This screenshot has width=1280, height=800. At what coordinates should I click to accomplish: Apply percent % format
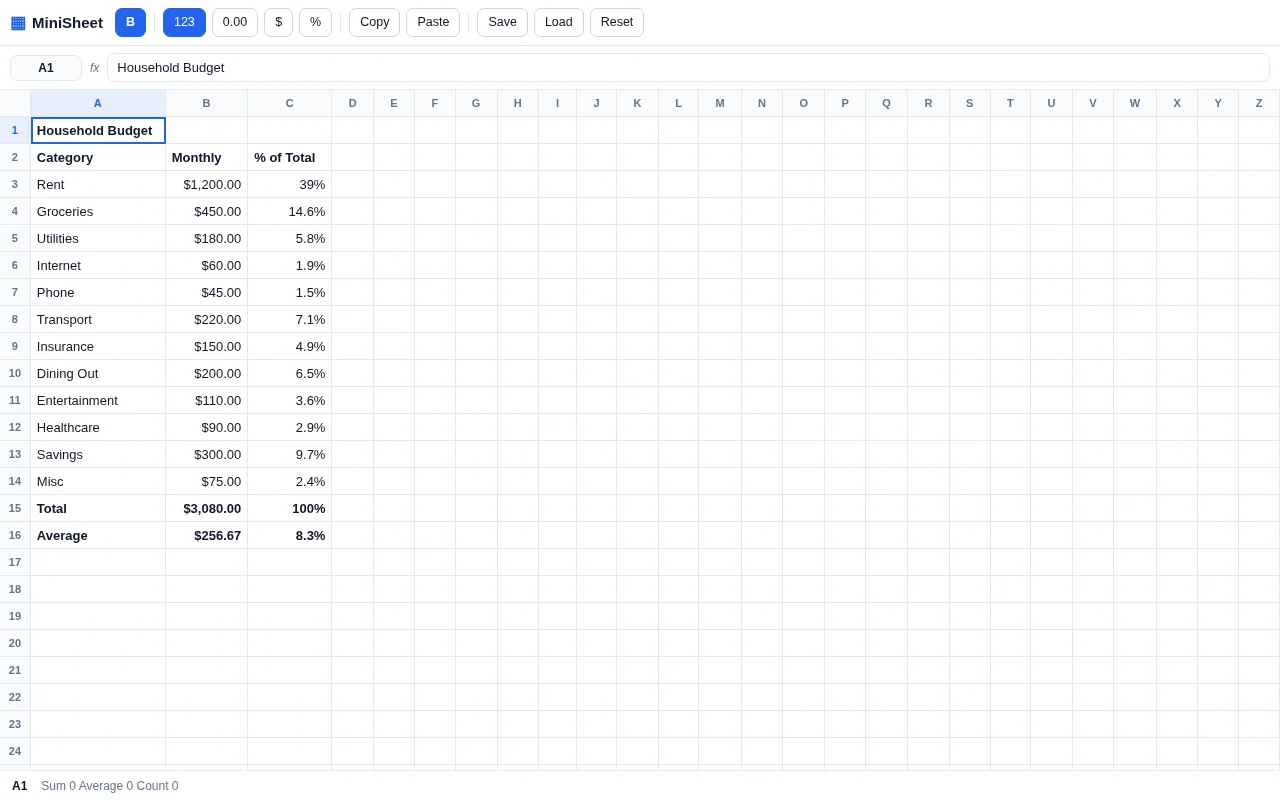pyautogui.click(x=315, y=22)
